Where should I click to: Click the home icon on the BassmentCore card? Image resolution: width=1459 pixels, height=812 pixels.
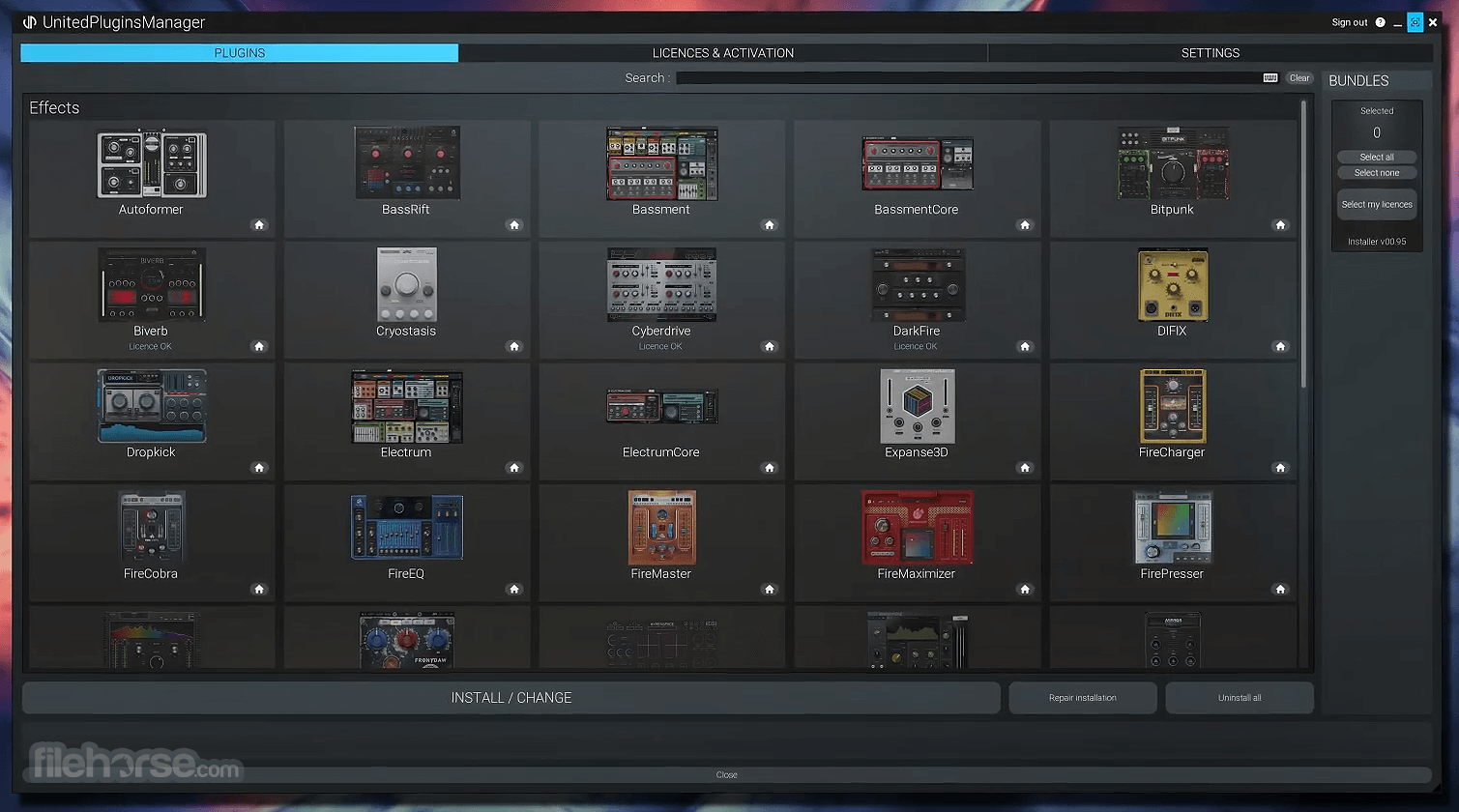[1025, 225]
